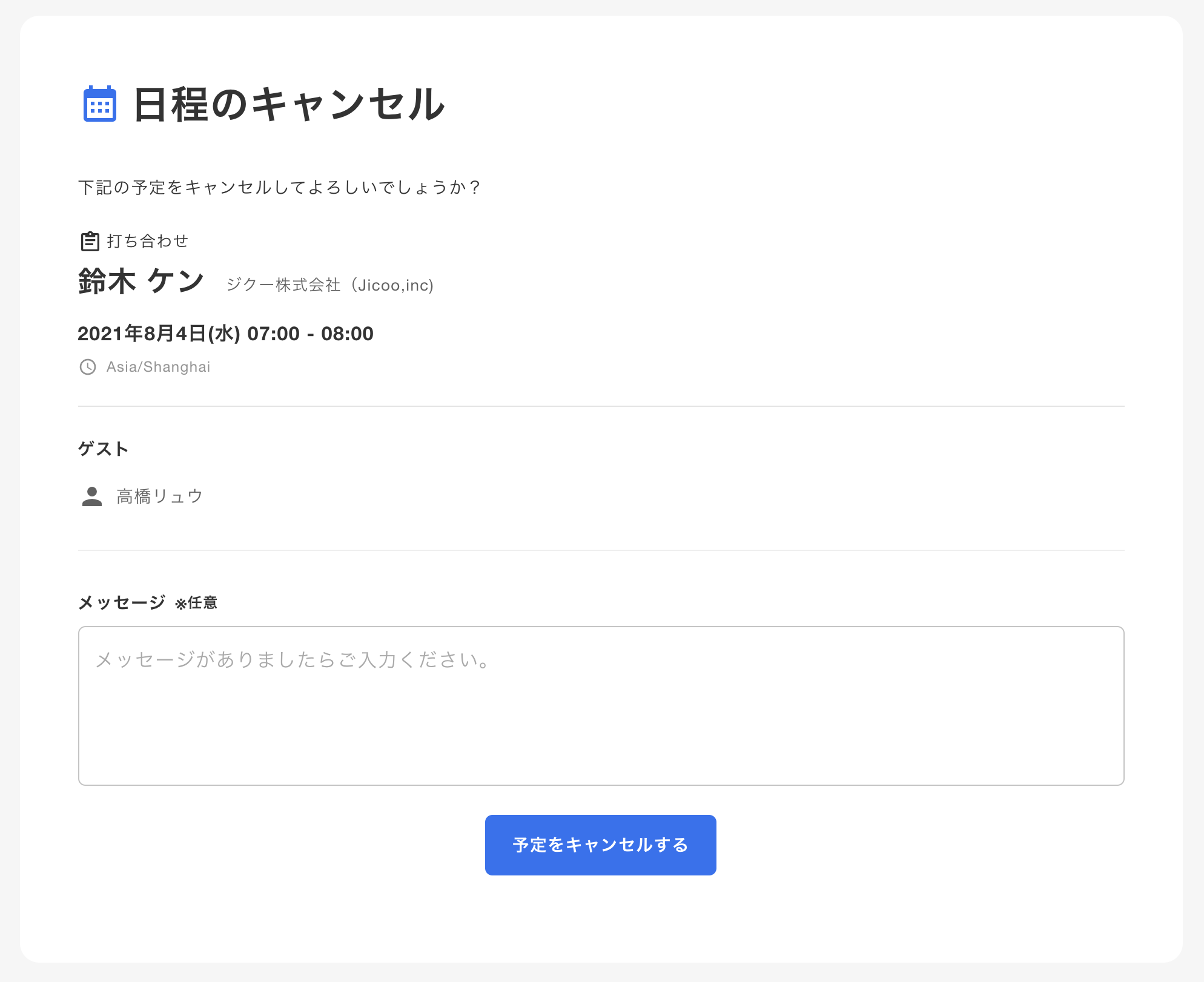Select the 打ち合わせ event type label

(x=148, y=241)
